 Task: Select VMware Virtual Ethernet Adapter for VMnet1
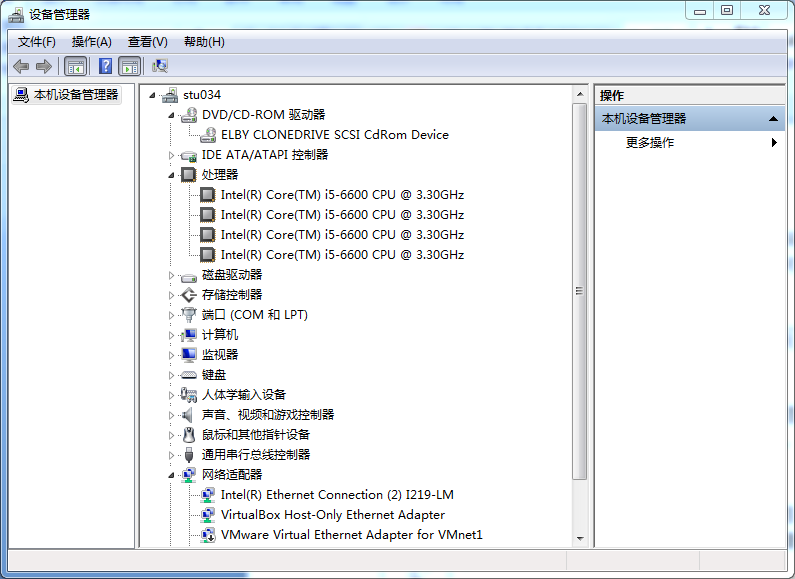pyautogui.click(x=351, y=535)
